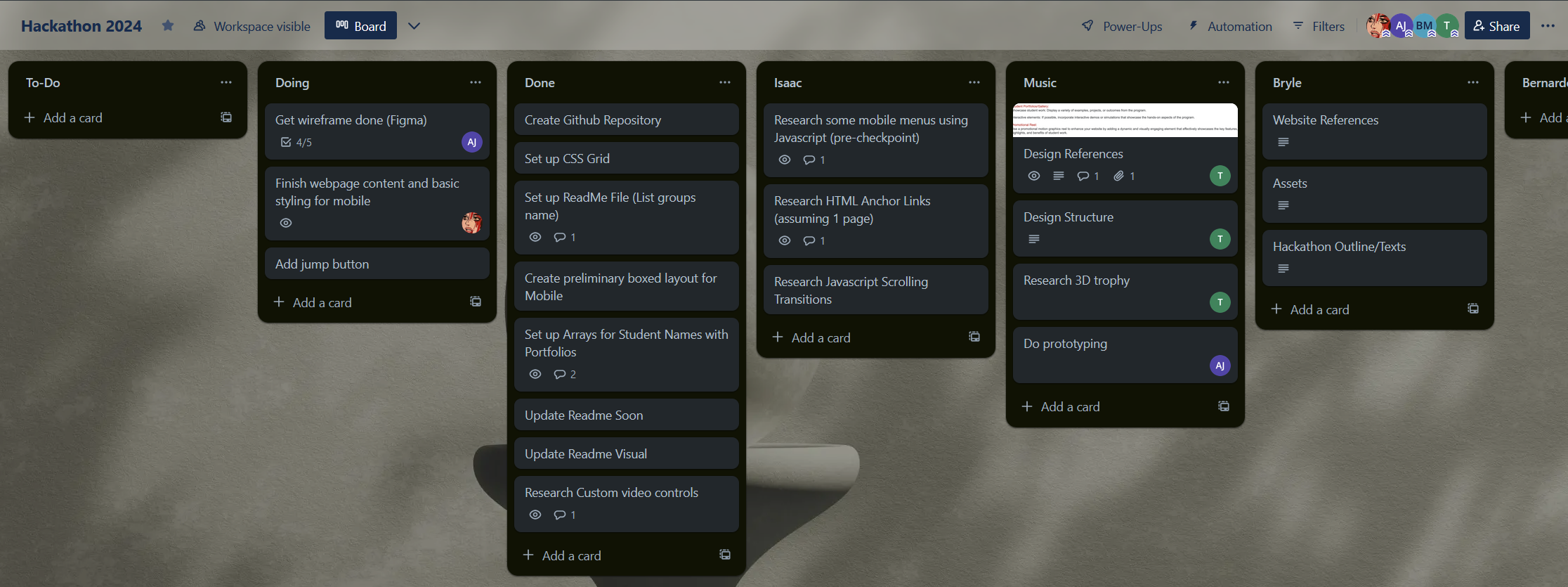Expand the board views chevron next to Board

point(414,26)
